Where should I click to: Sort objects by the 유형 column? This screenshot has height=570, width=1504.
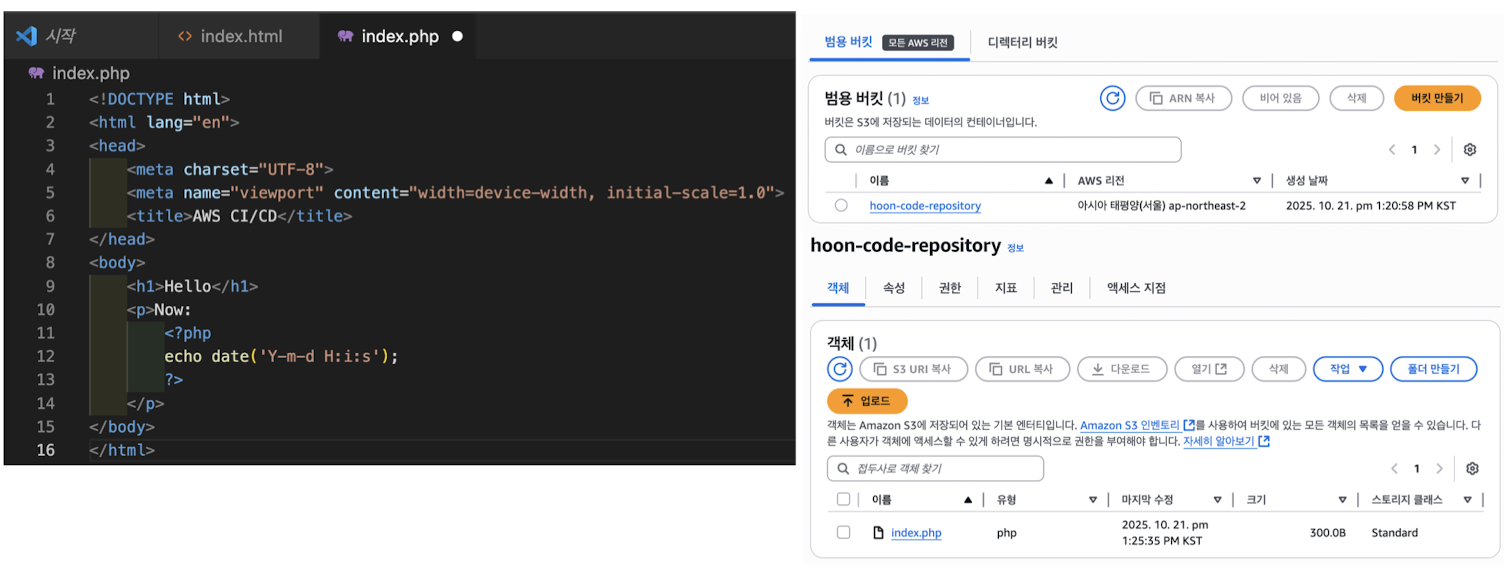pyautogui.click(x=1091, y=499)
